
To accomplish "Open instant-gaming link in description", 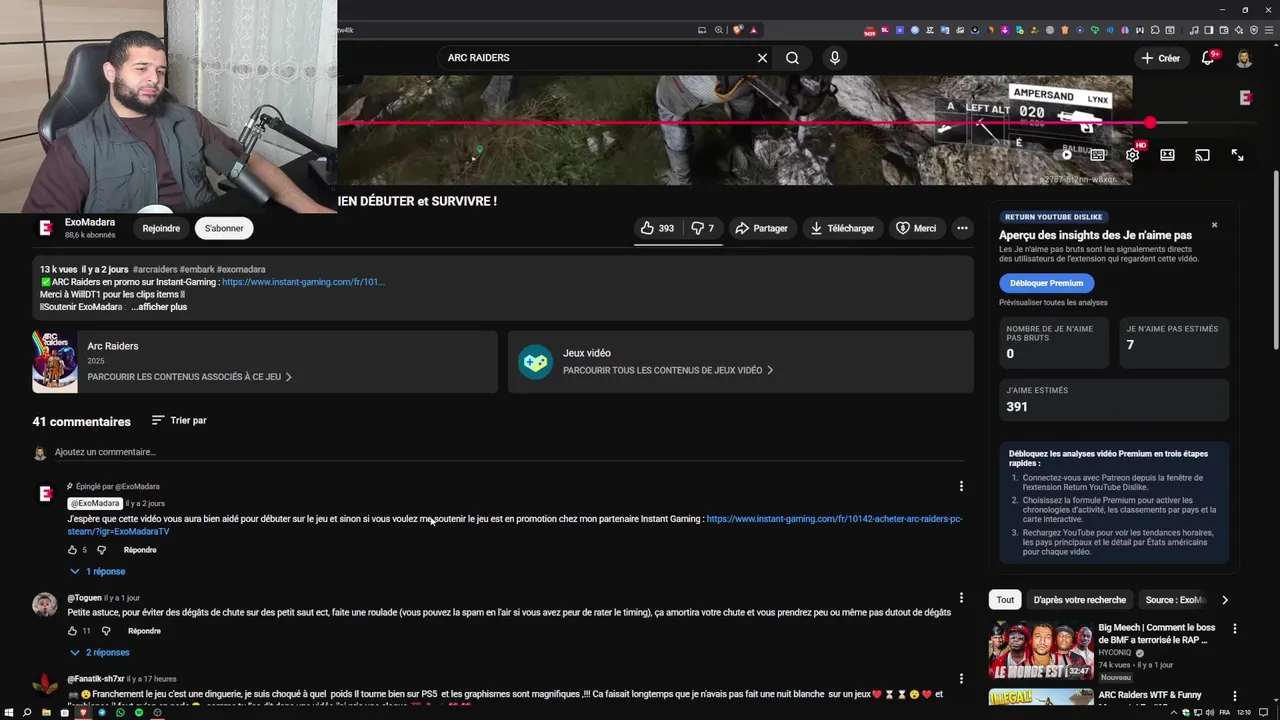I will [x=303, y=282].
